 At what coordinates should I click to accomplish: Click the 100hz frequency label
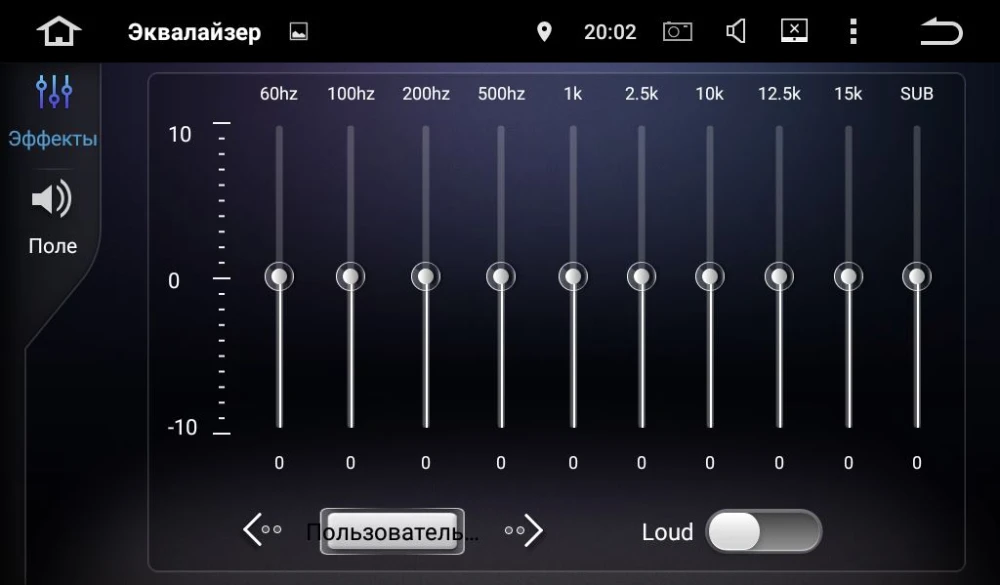[x=351, y=94]
